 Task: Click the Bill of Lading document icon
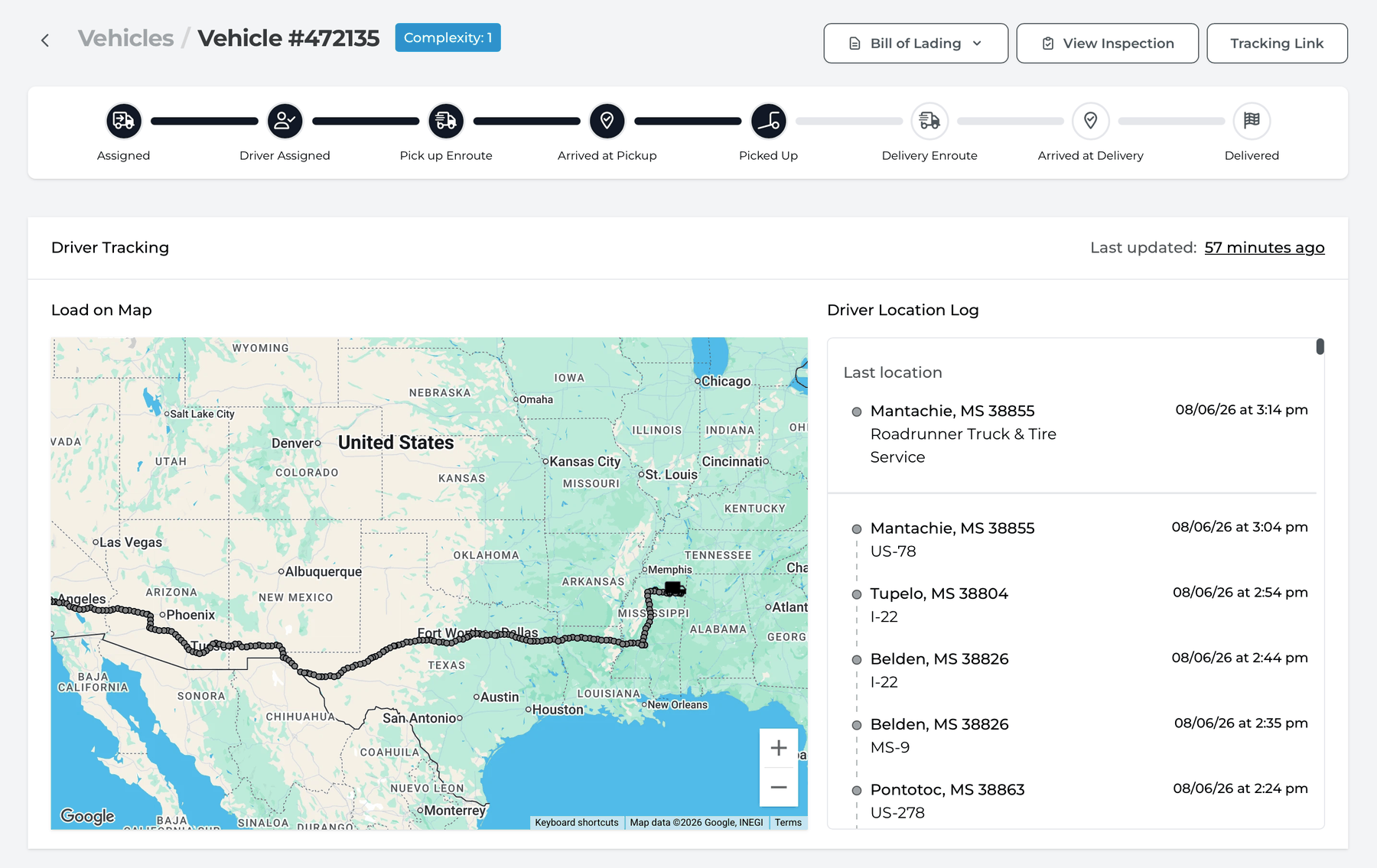(x=855, y=44)
